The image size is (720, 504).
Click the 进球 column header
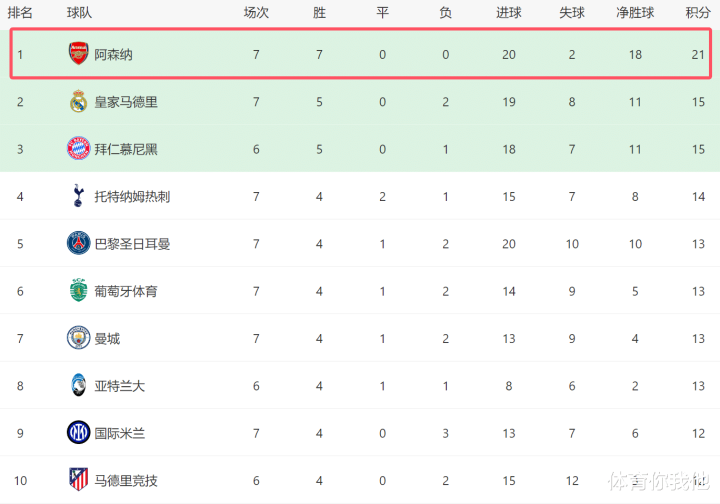tap(509, 13)
